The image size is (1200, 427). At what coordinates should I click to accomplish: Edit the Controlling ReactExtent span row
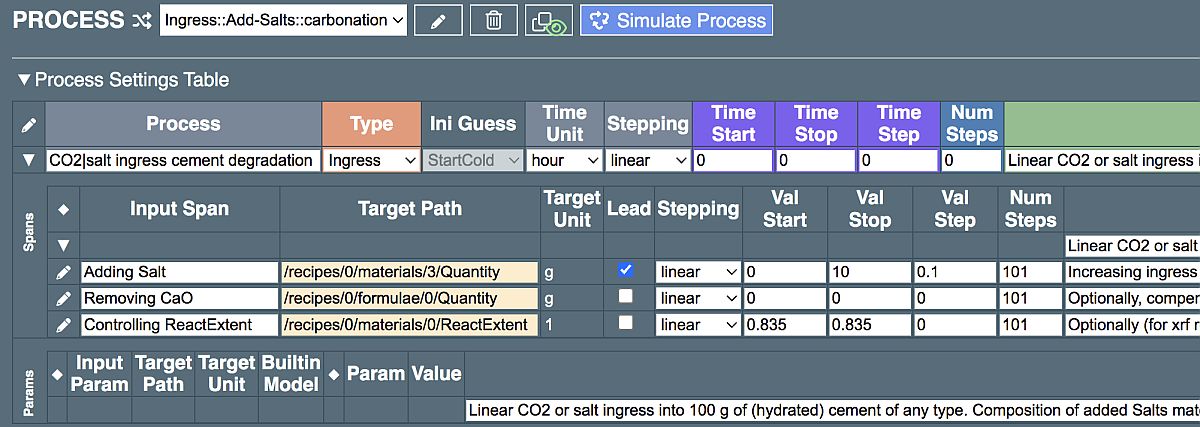pyautogui.click(x=63, y=324)
